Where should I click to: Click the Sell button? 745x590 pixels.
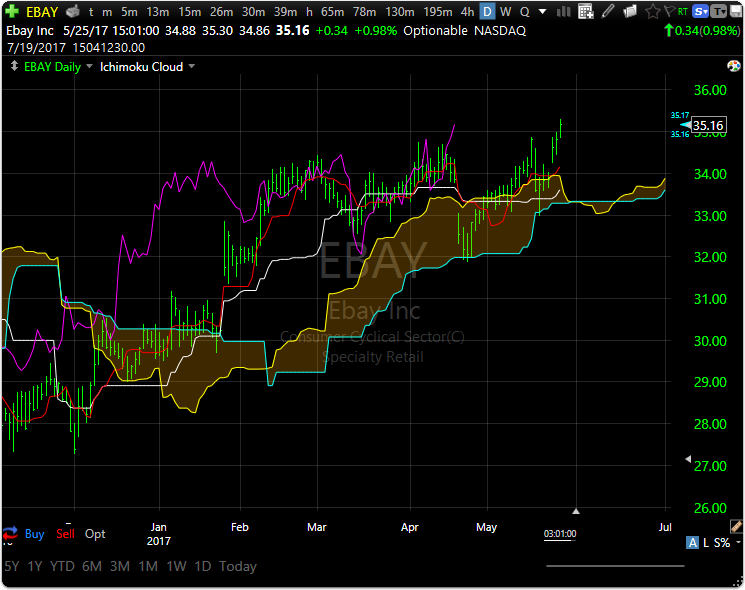[x=65, y=534]
